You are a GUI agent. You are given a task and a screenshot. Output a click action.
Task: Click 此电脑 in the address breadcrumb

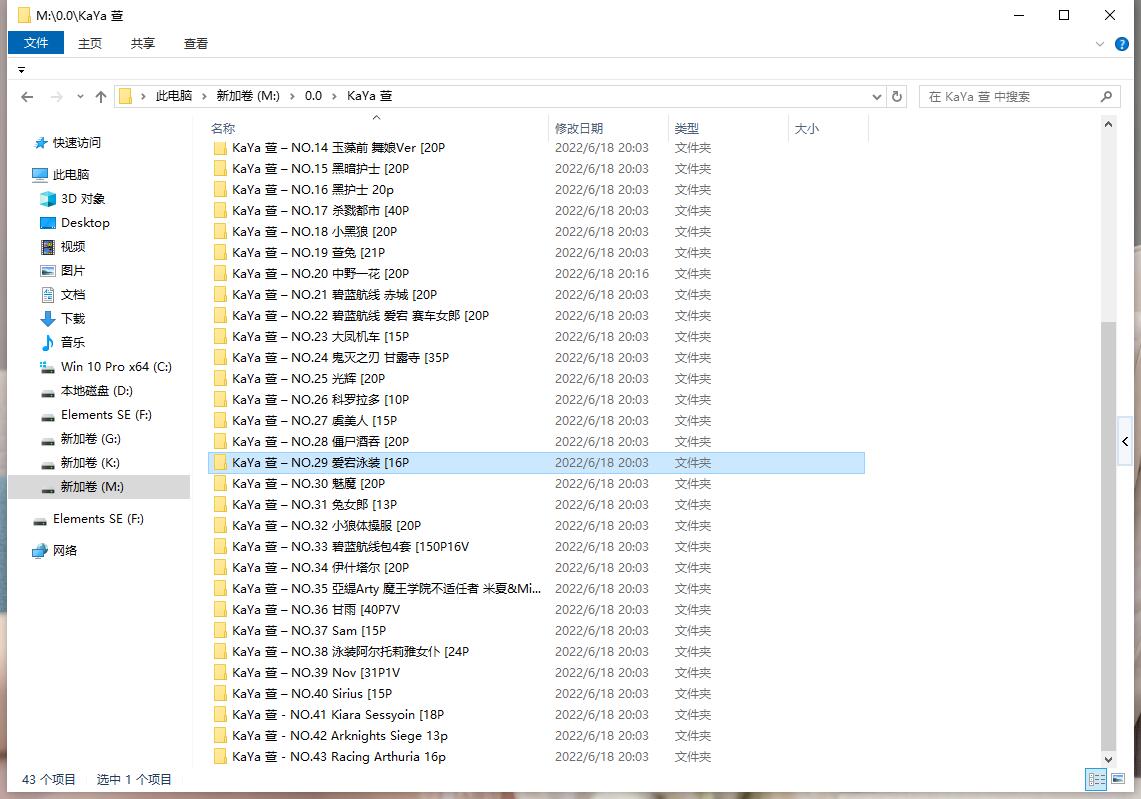(173, 96)
